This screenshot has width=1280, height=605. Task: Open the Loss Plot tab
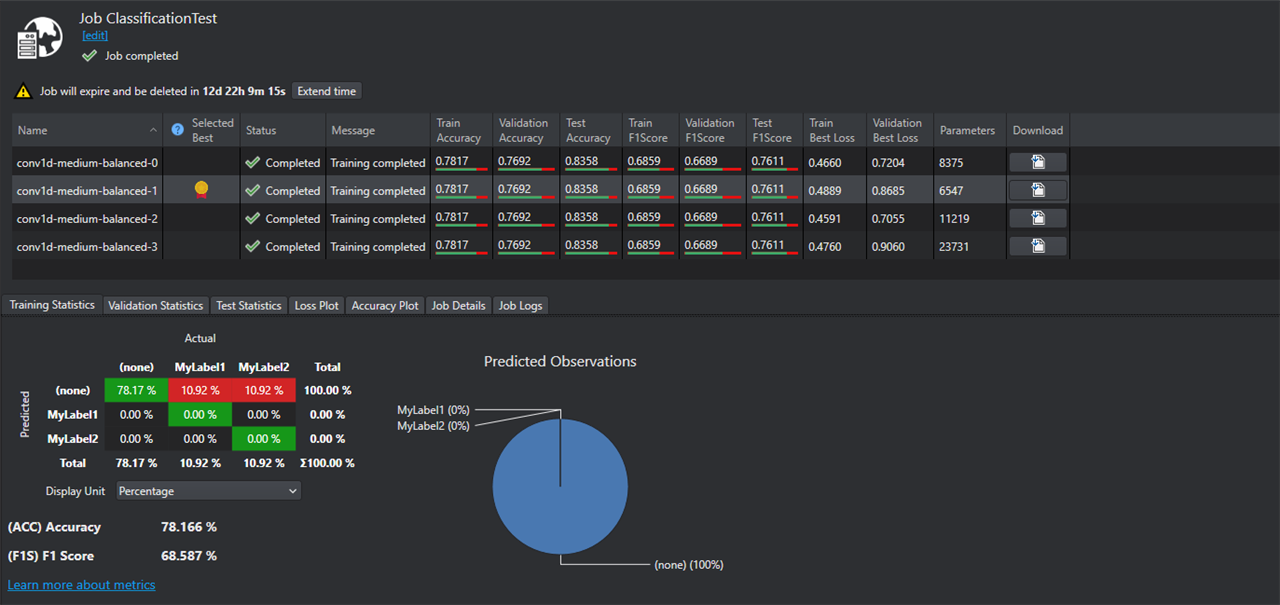point(316,305)
